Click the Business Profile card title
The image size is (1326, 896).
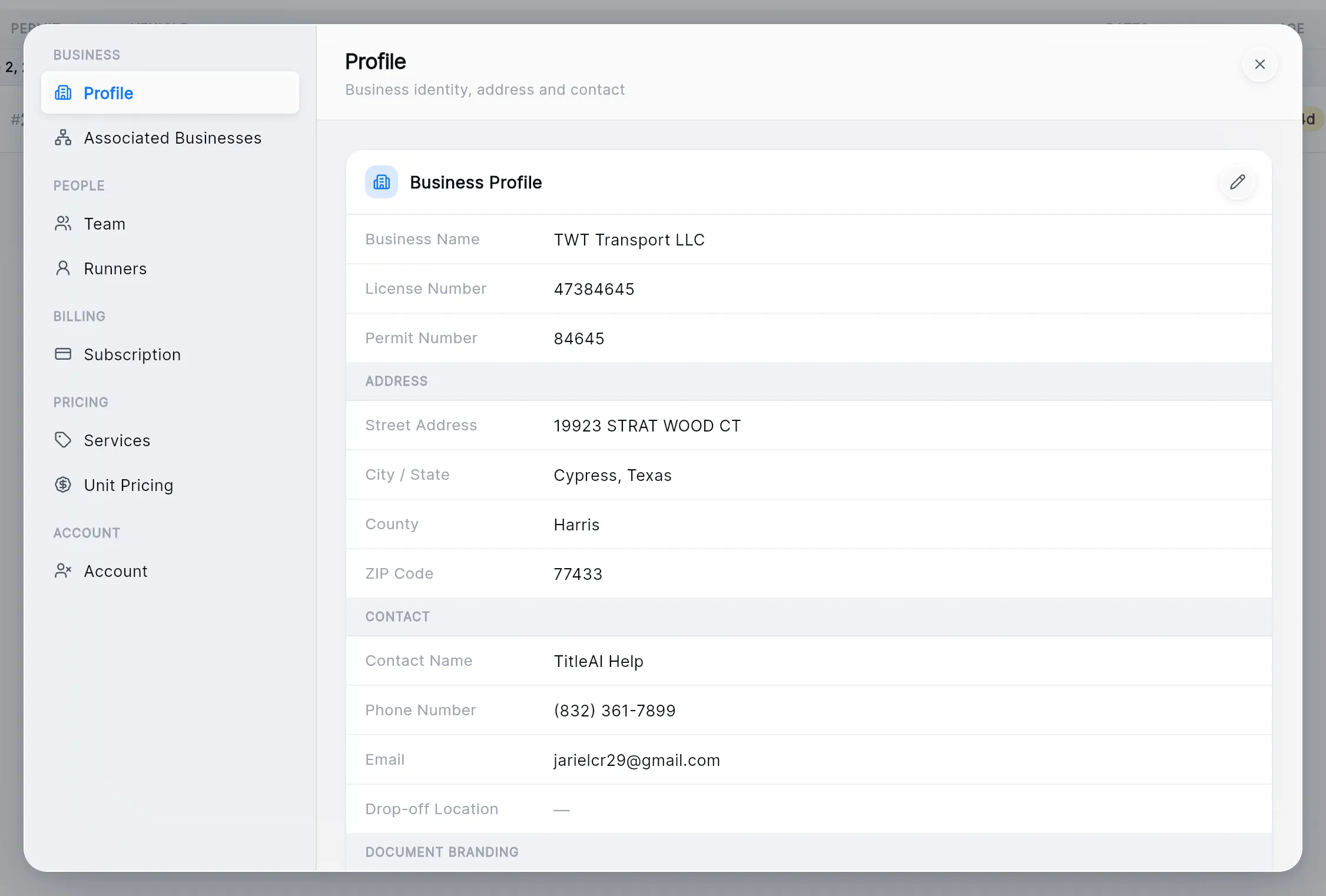[x=476, y=182]
